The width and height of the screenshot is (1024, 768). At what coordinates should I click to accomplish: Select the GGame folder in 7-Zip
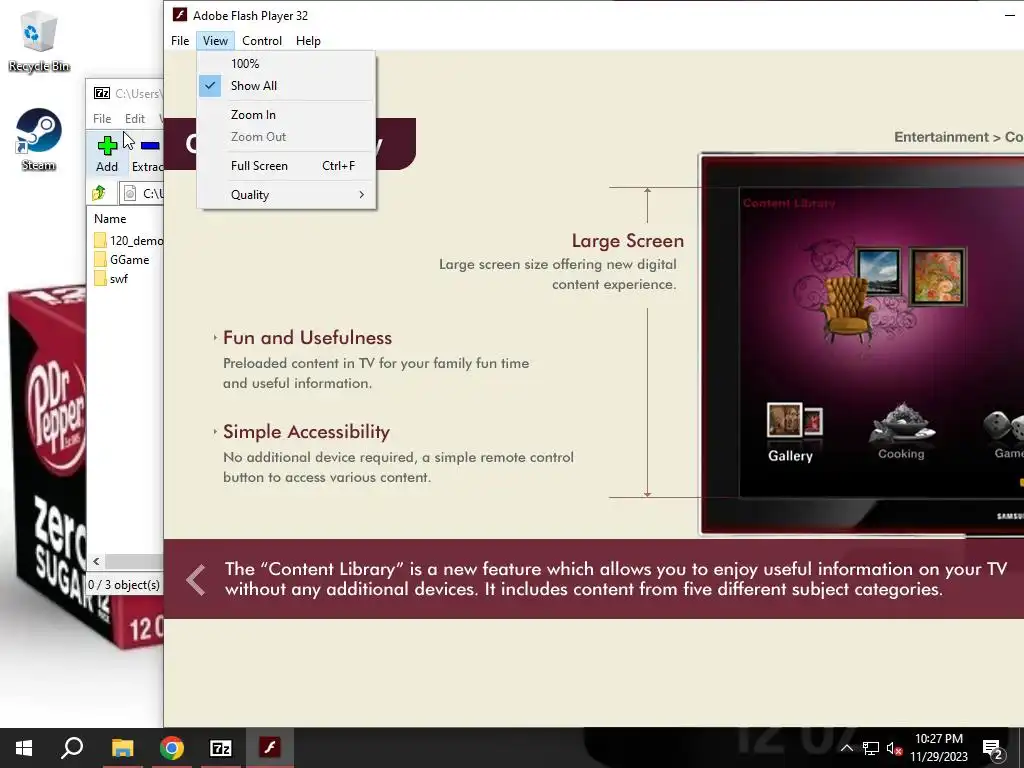click(122, 260)
